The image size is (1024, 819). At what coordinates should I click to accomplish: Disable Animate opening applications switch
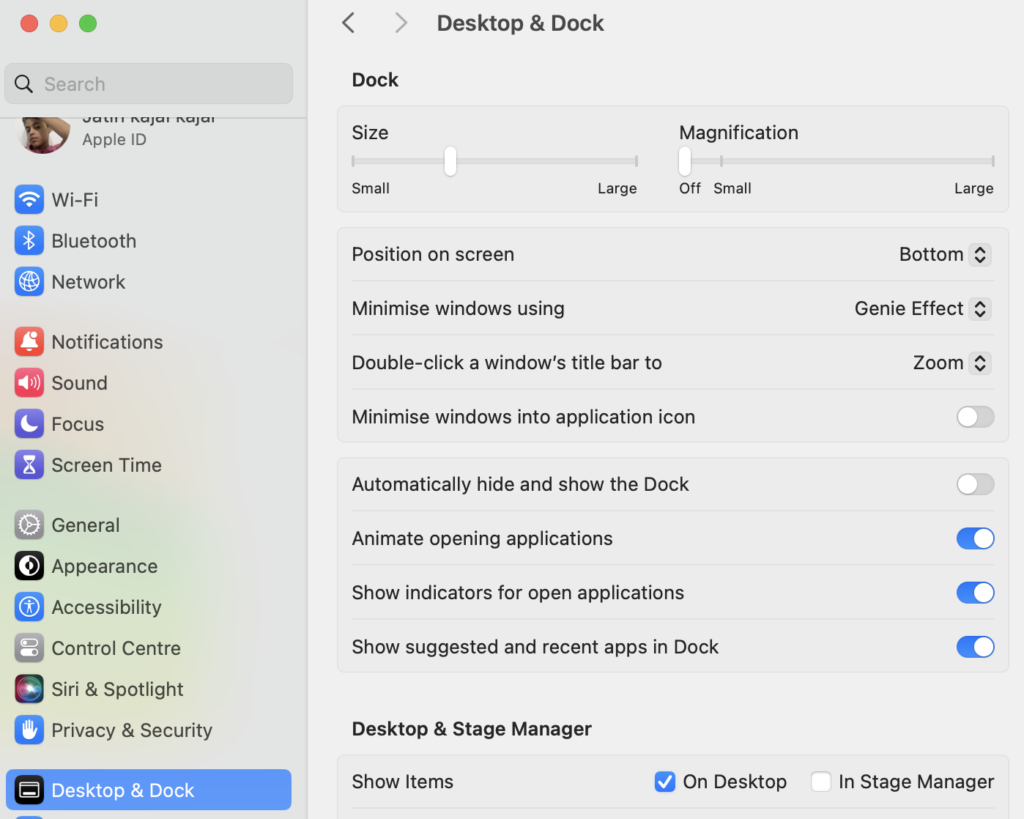[974, 539]
